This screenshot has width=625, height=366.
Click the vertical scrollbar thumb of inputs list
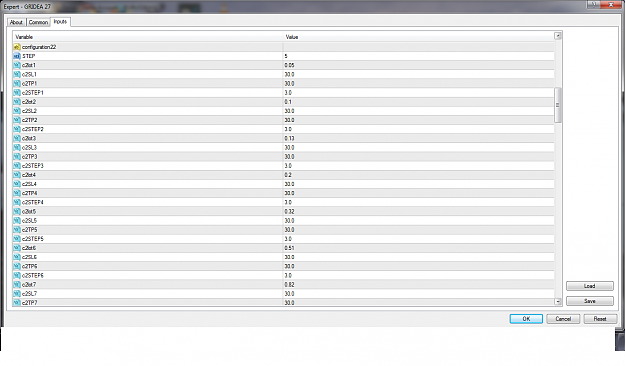click(x=558, y=105)
